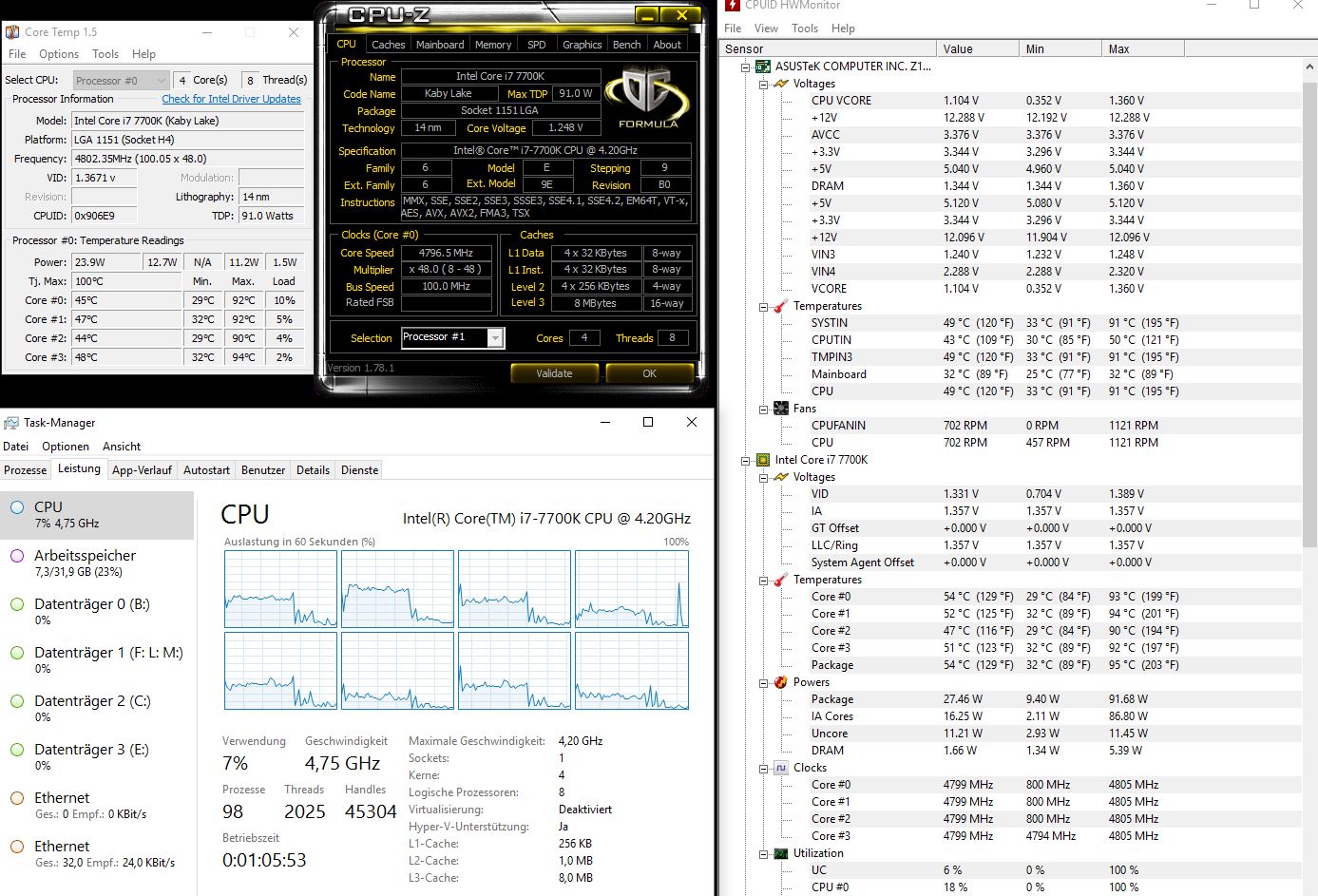
Task: Click the Frequency field in Core Temp
Action: [188, 159]
